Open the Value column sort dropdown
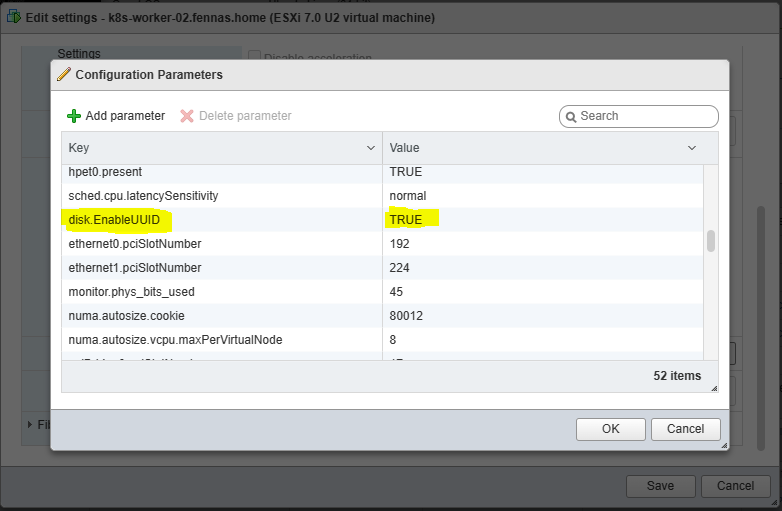 (692, 148)
